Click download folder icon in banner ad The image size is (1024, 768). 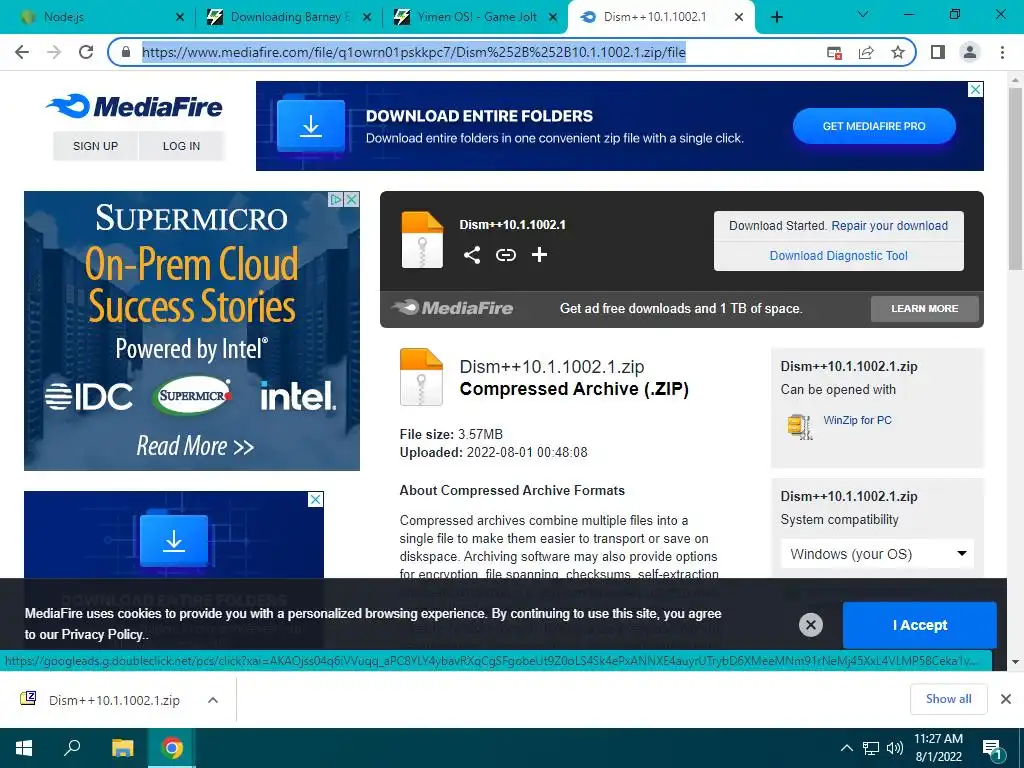[x=311, y=125]
